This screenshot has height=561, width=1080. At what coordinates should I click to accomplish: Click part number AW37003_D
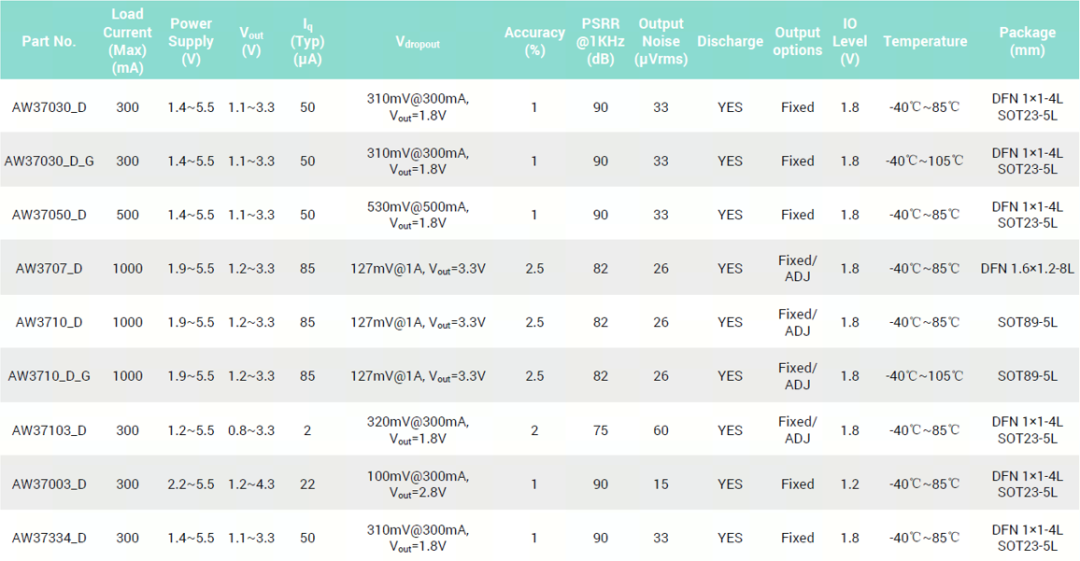point(49,484)
